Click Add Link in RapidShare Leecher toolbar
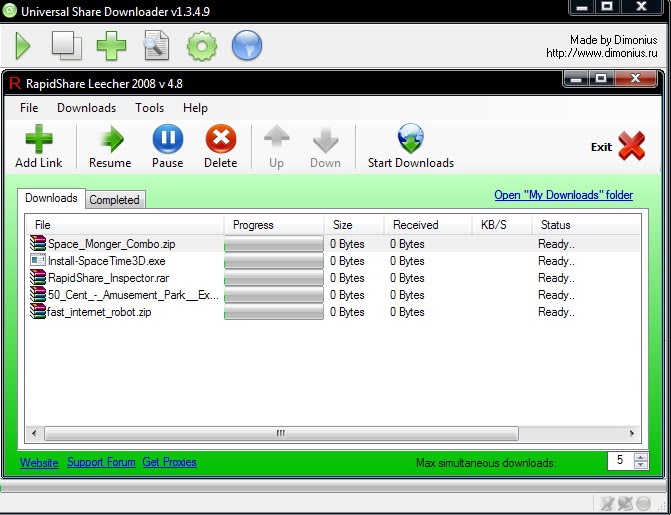Image resolution: width=671 pixels, height=515 pixels. tap(39, 146)
